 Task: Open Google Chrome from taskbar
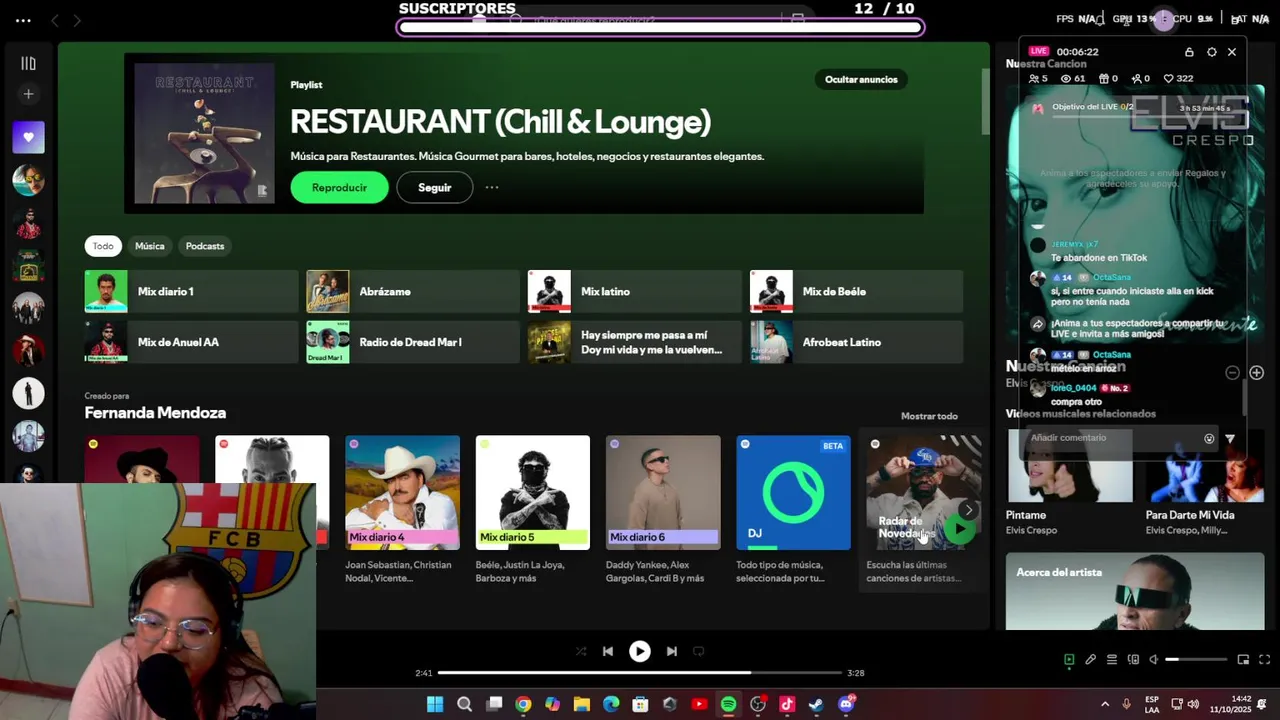coord(523,704)
